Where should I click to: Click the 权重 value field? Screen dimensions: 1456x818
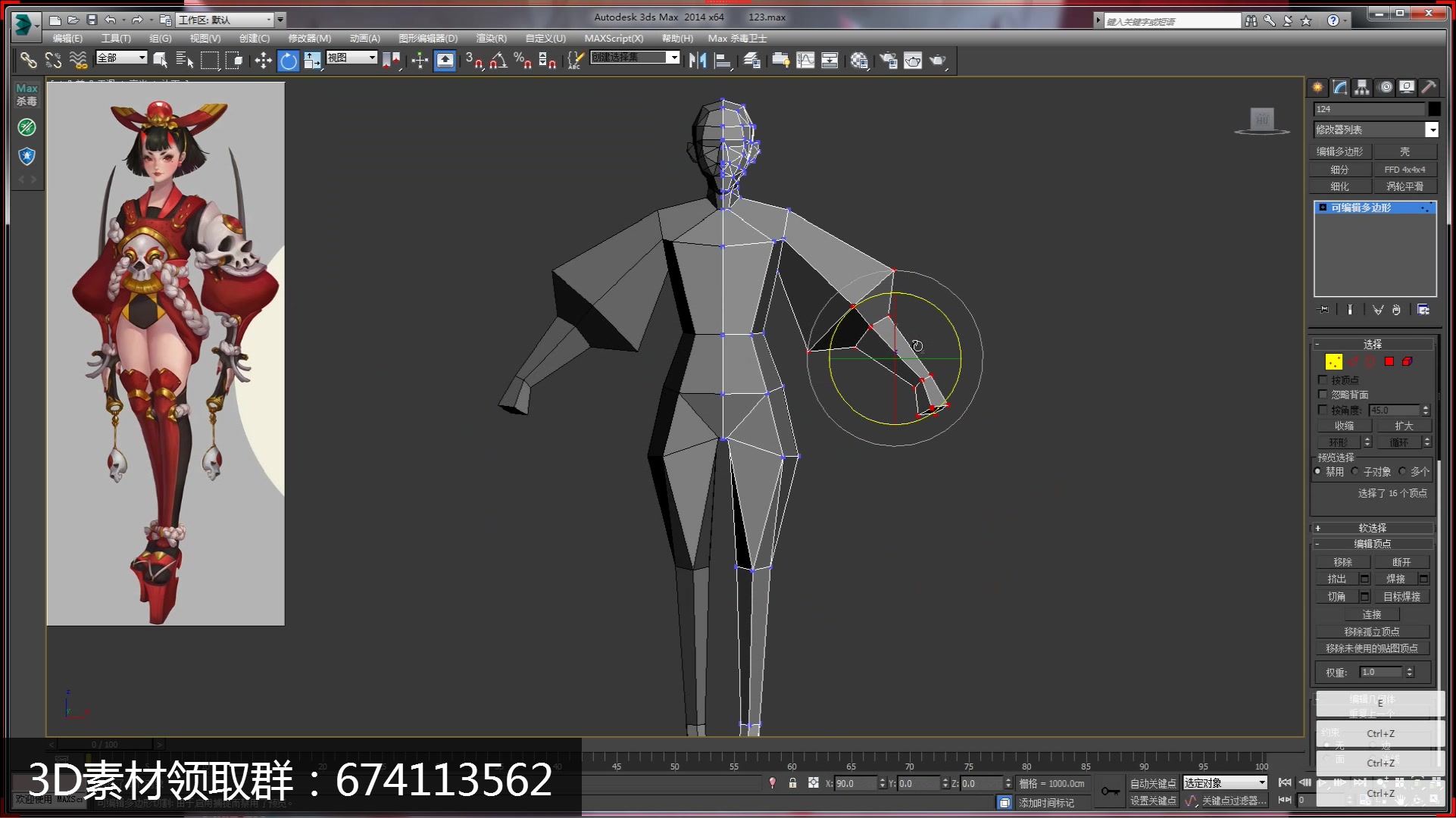(1381, 673)
